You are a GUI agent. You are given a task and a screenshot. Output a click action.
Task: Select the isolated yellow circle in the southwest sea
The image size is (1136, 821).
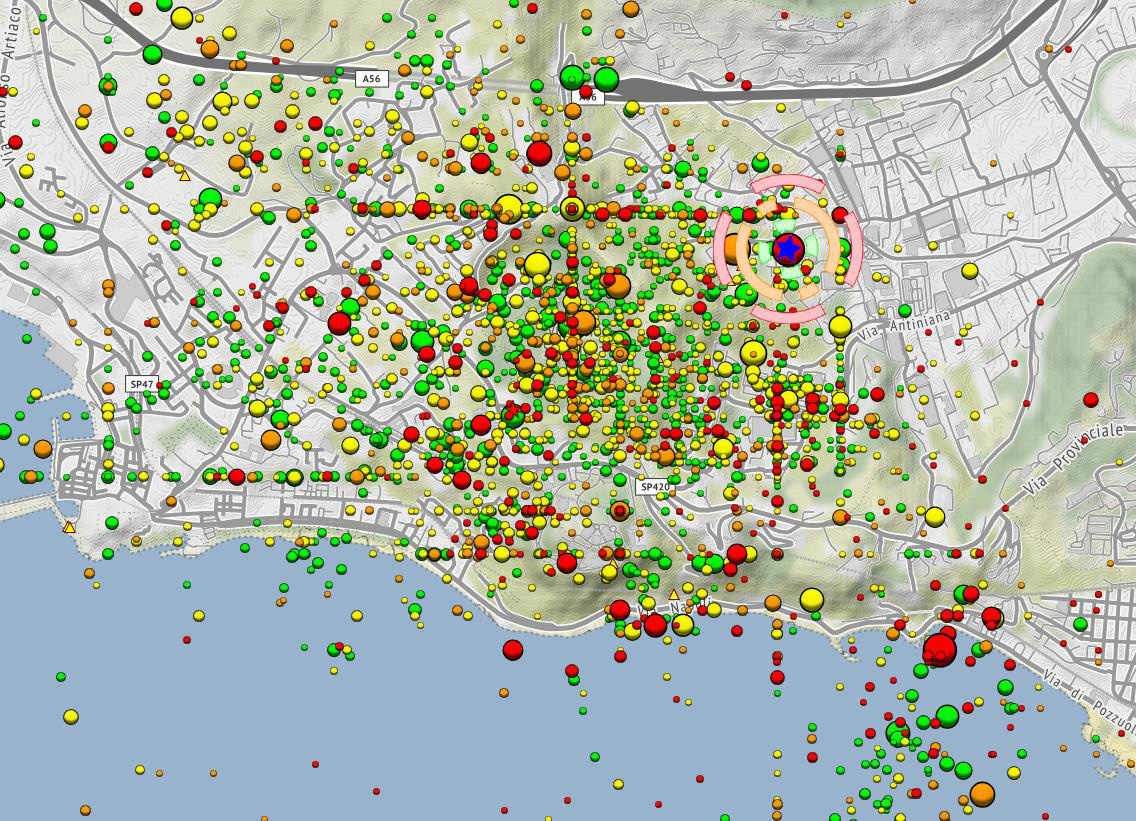(x=71, y=716)
